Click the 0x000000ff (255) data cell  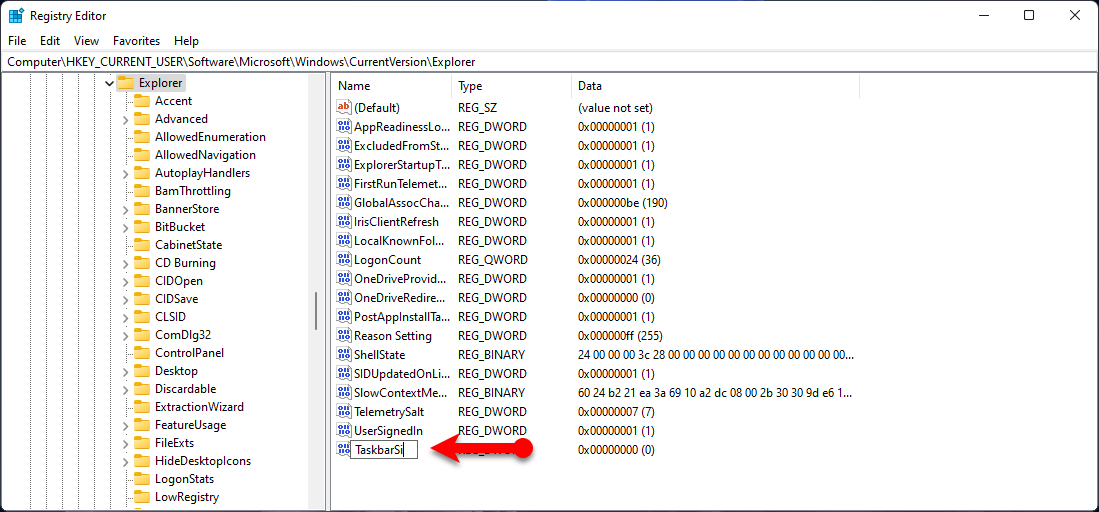coord(620,335)
